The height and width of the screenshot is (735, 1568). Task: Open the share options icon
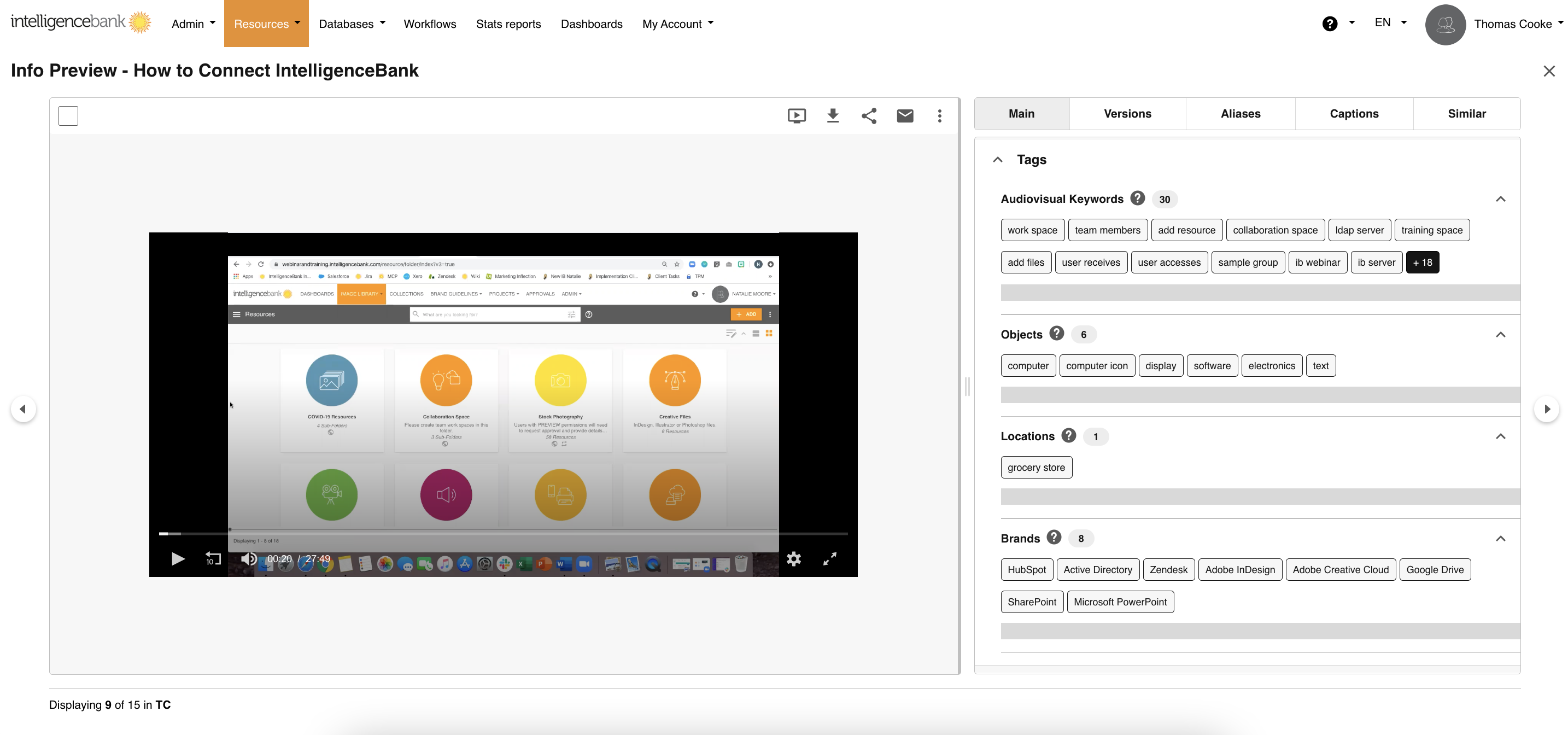coord(869,116)
